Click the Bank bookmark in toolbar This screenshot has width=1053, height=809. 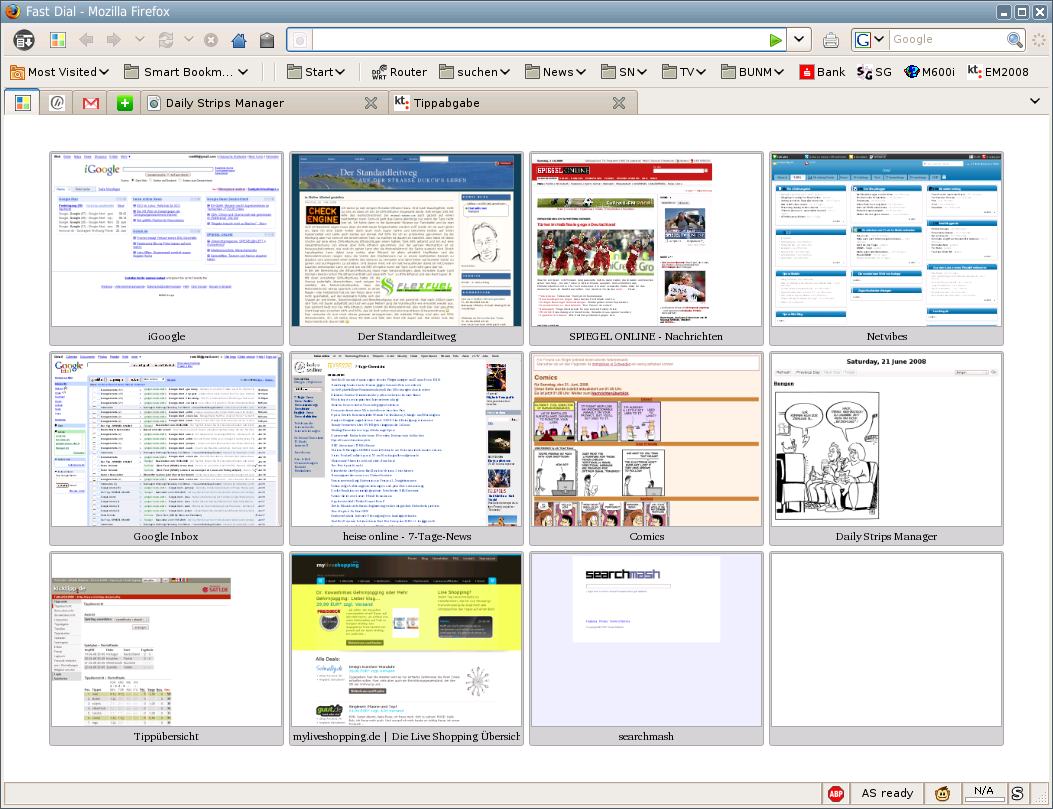(x=821, y=72)
